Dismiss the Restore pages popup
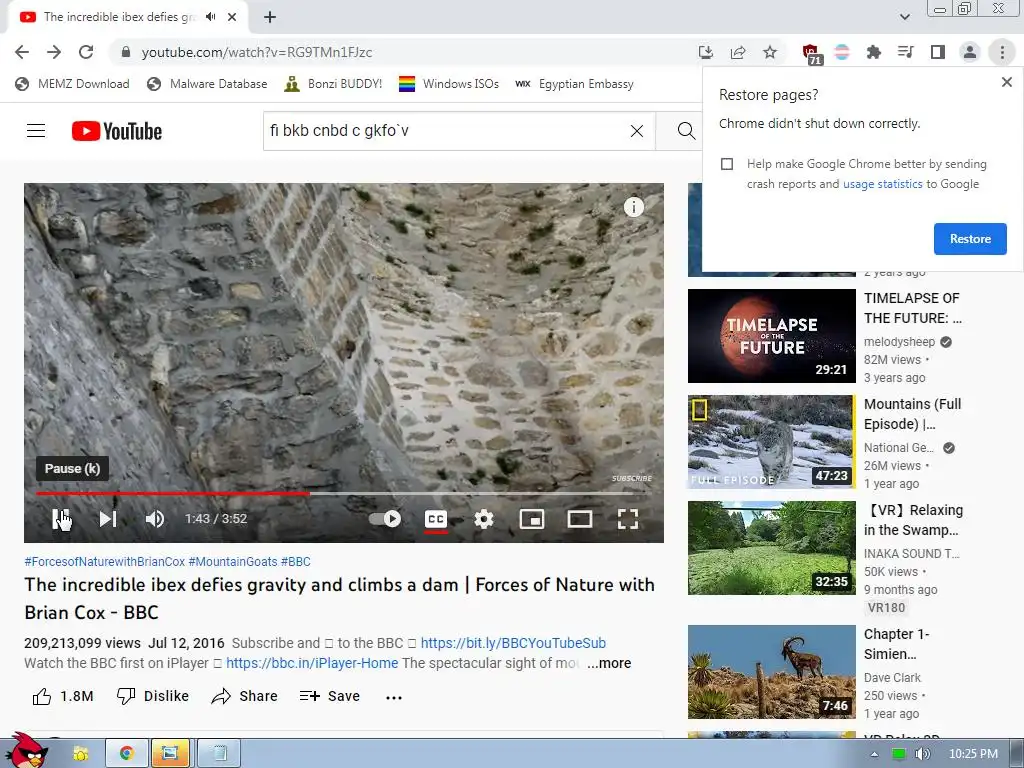 [1006, 82]
